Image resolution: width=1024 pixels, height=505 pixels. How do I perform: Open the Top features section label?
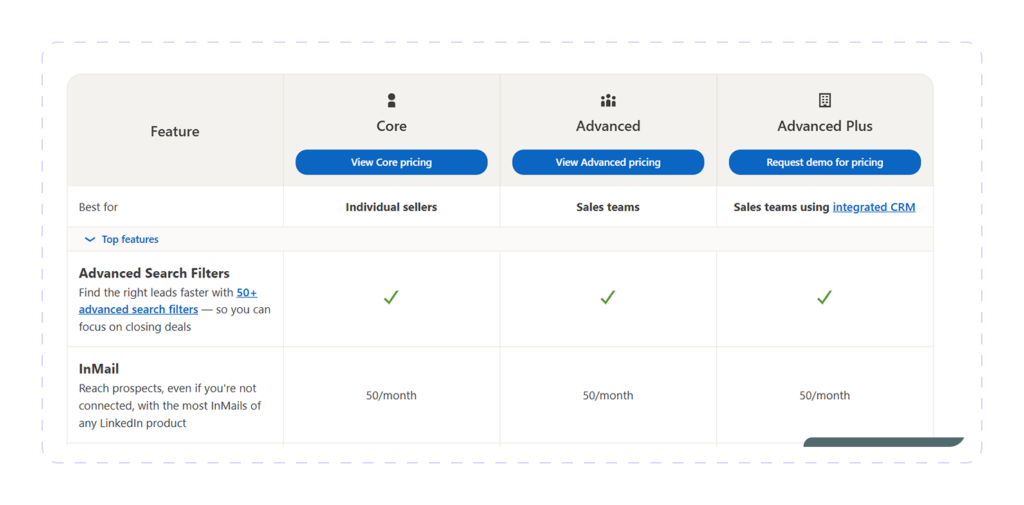pos(130,240)
